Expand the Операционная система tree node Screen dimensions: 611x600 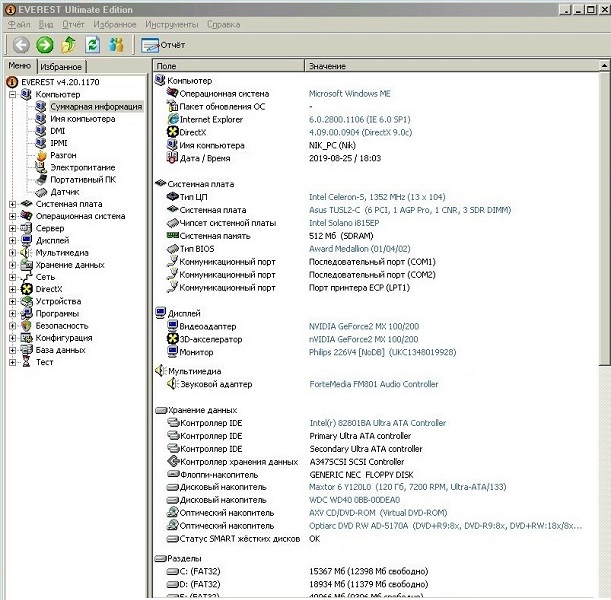(x=12, y=216)
